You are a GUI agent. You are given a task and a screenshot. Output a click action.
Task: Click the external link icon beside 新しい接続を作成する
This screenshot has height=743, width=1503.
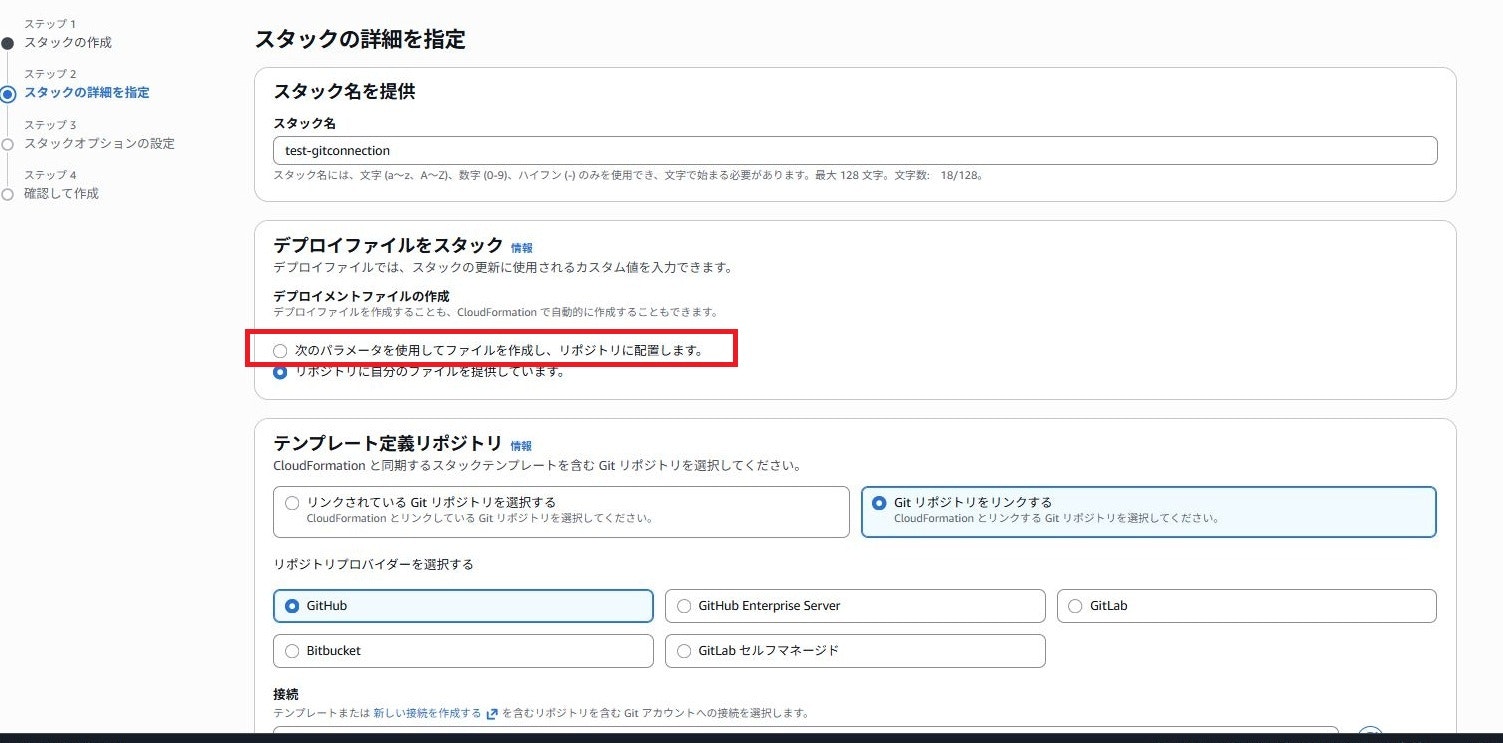click(x=491, y=714)
